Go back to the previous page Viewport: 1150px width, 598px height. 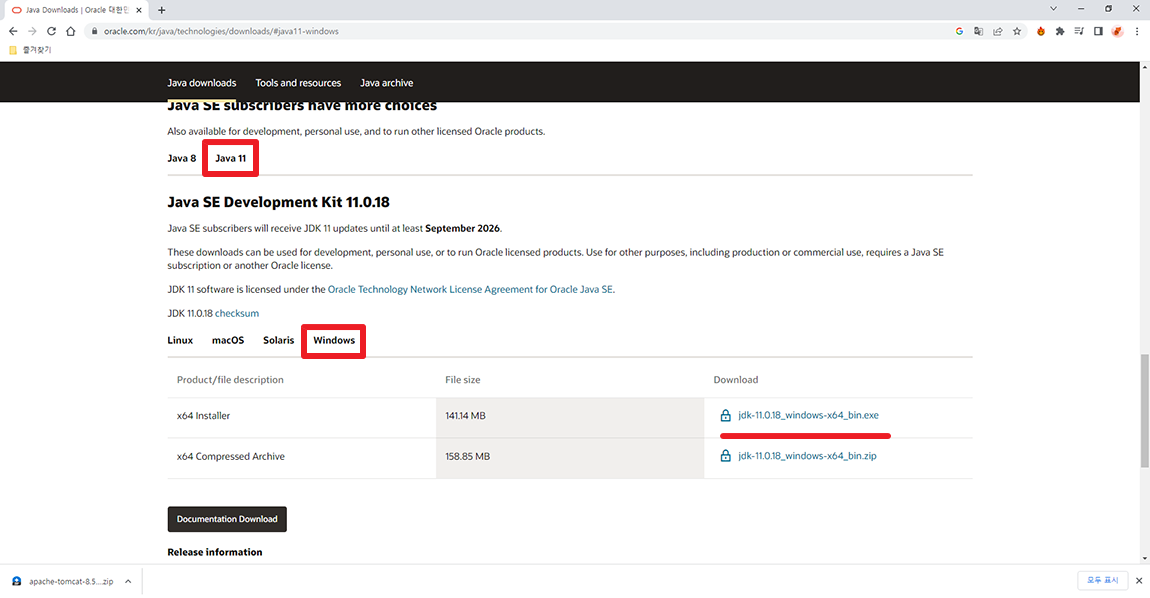(13, 32)
